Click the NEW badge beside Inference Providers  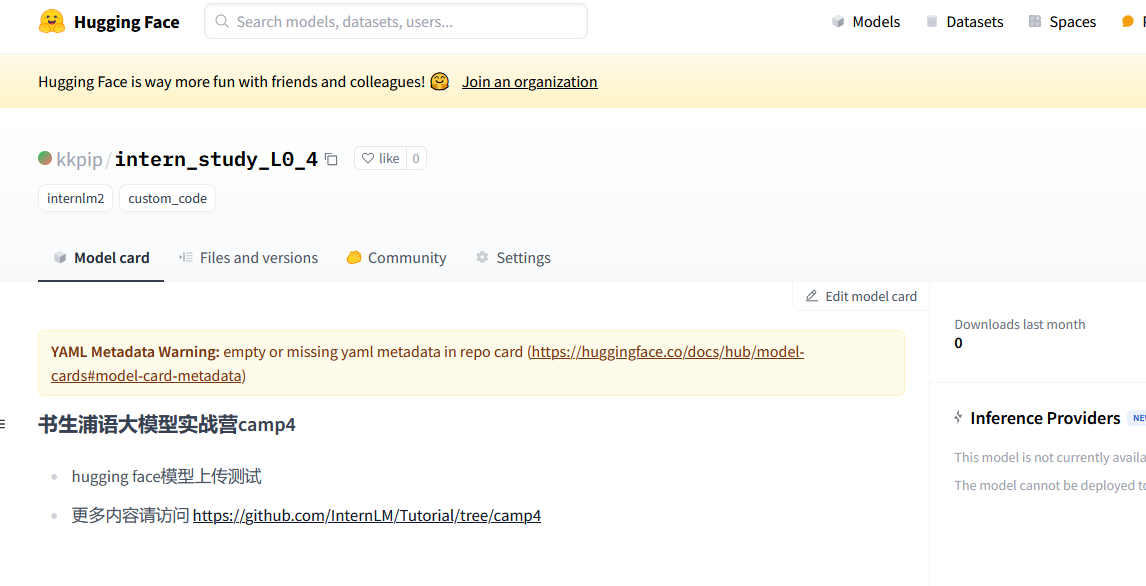[1137, 418]
